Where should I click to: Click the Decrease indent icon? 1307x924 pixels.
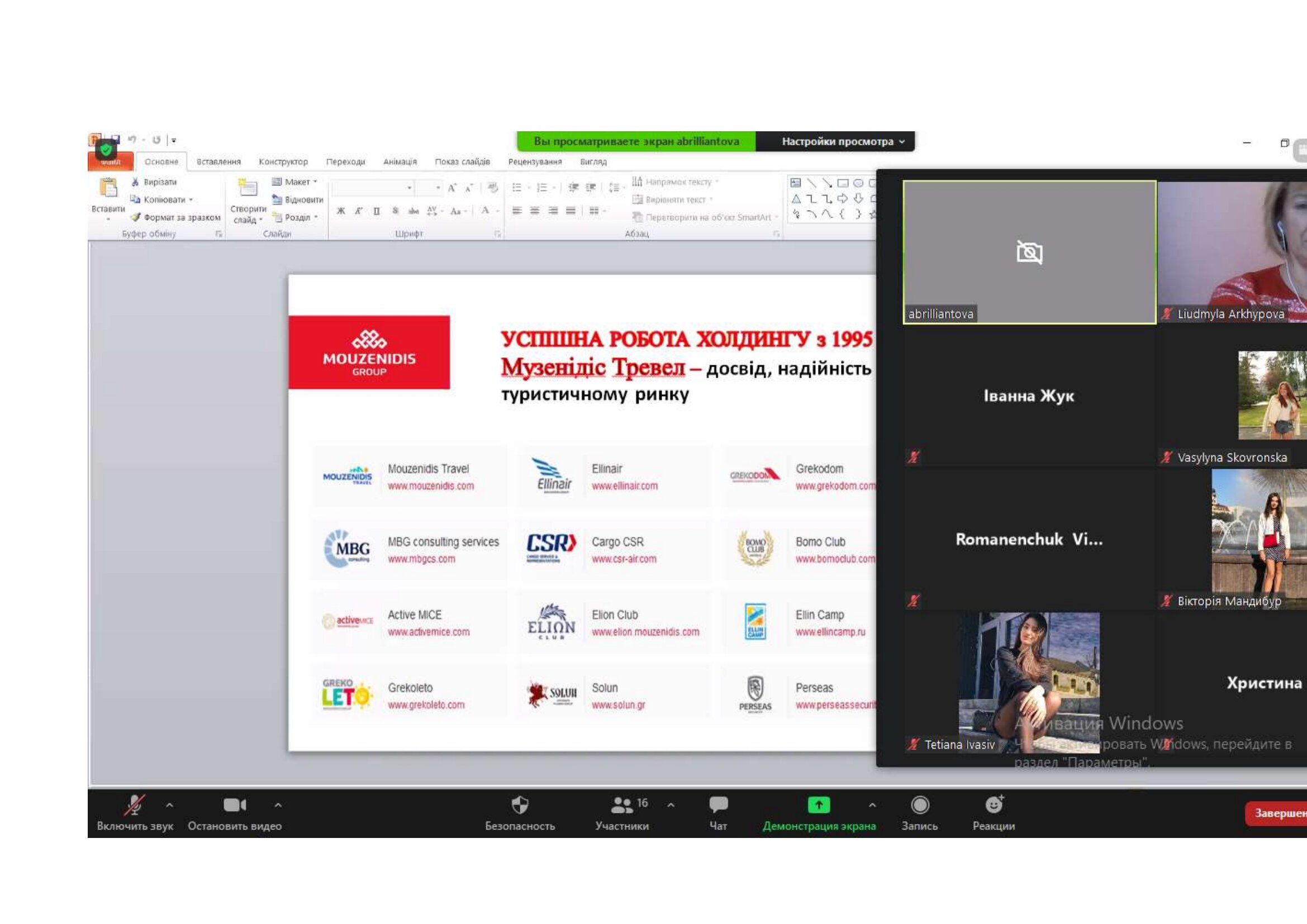coord(573,187)
